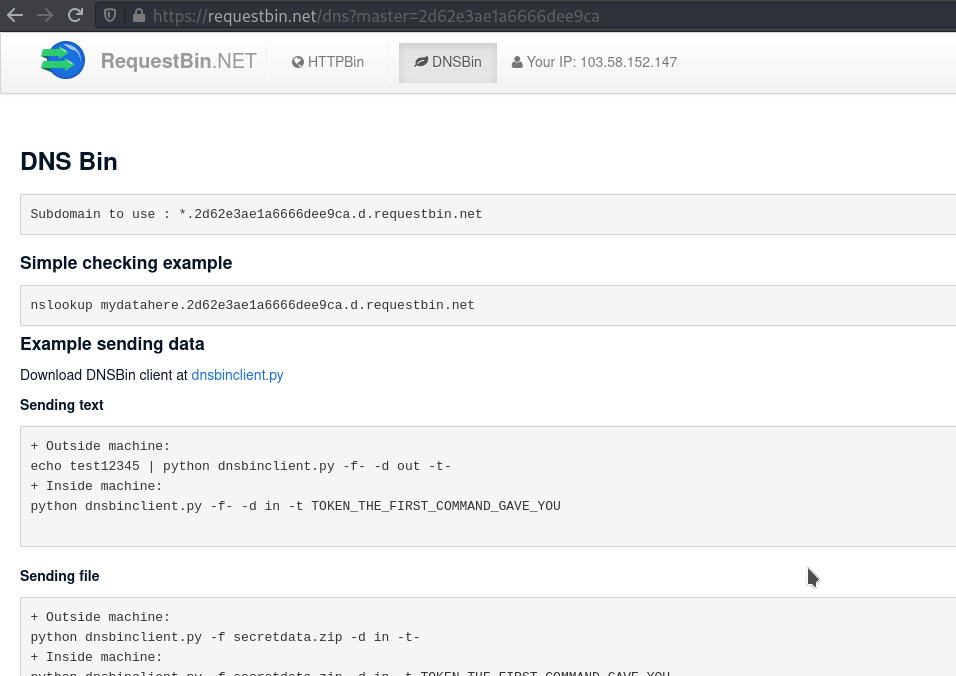
Task: Open the RequestBin.NET home link
Action: tap(179, 61)
